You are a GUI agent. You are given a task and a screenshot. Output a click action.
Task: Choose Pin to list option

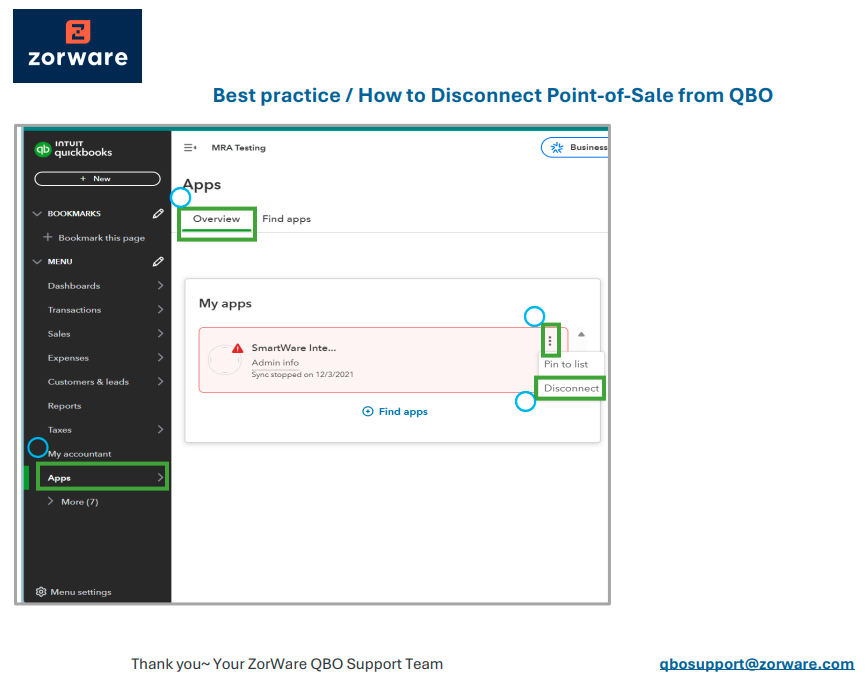tap(566, 364)
